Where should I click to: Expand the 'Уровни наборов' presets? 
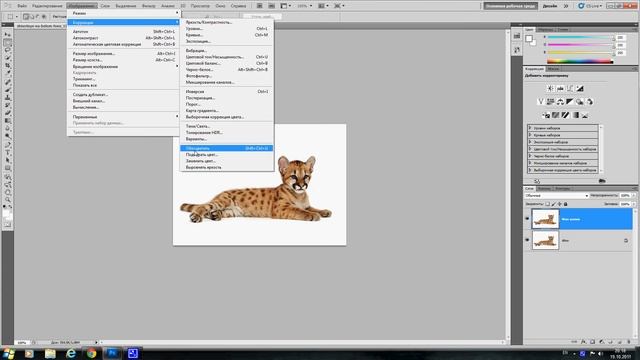(530, 128)
